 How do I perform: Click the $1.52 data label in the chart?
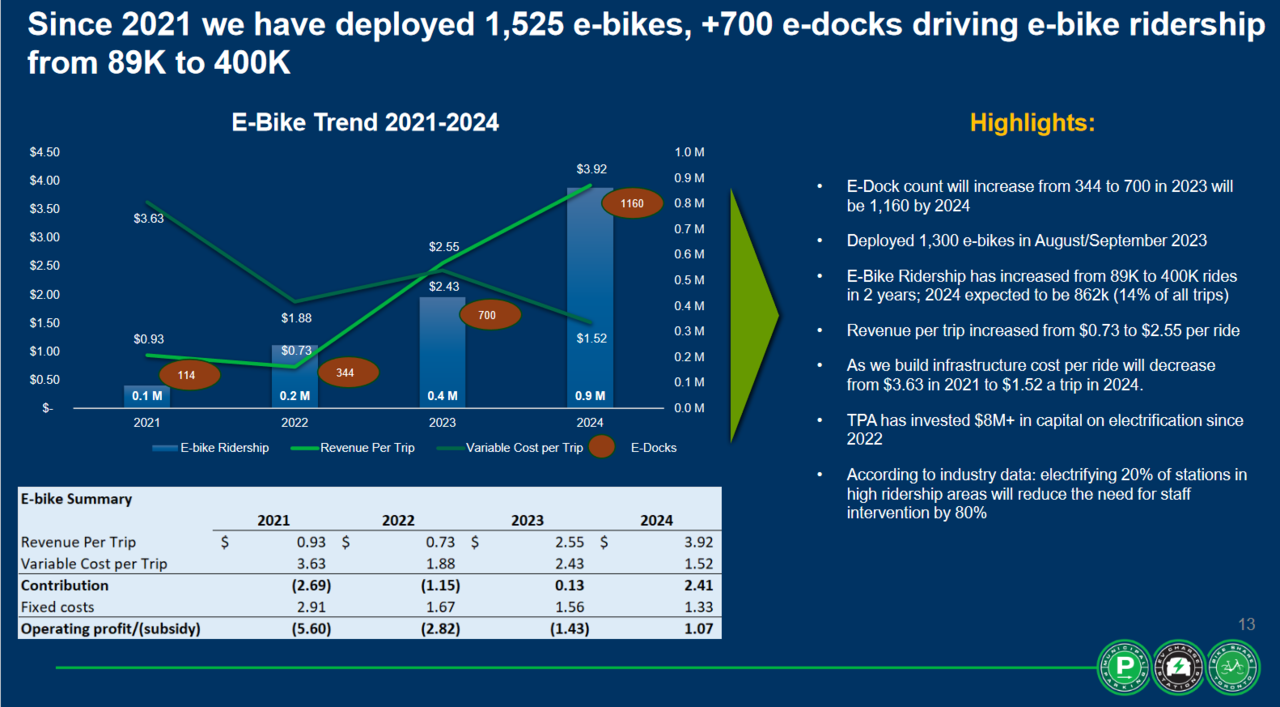(592, 339)
